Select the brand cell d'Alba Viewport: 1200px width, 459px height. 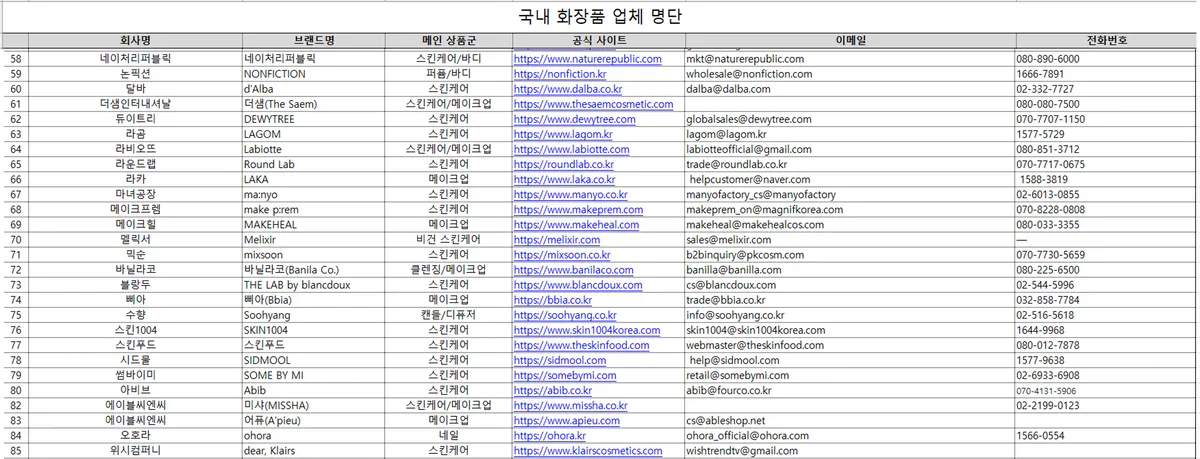[315, 89]
